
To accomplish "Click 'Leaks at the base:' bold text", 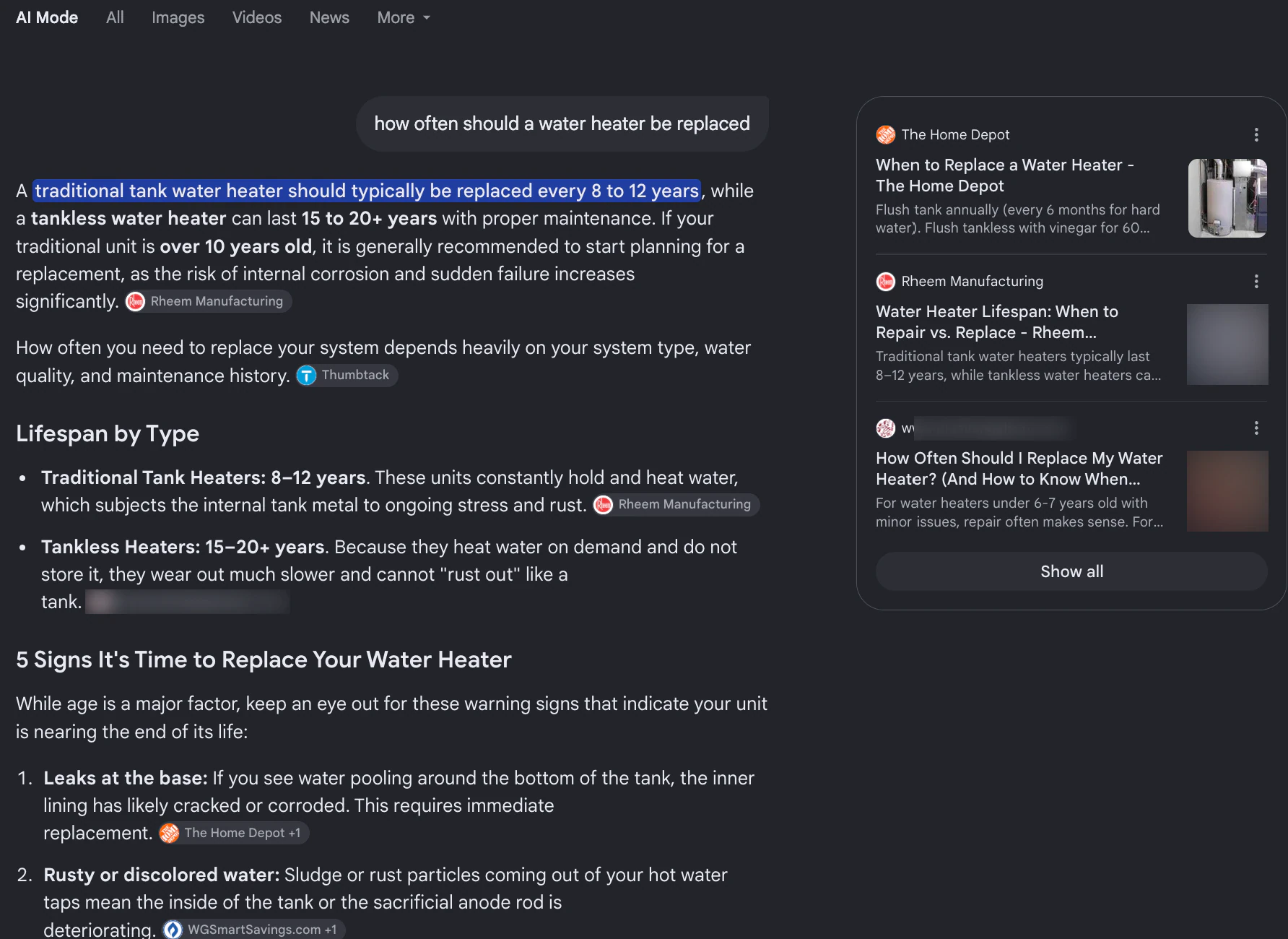I will point(126,778).
